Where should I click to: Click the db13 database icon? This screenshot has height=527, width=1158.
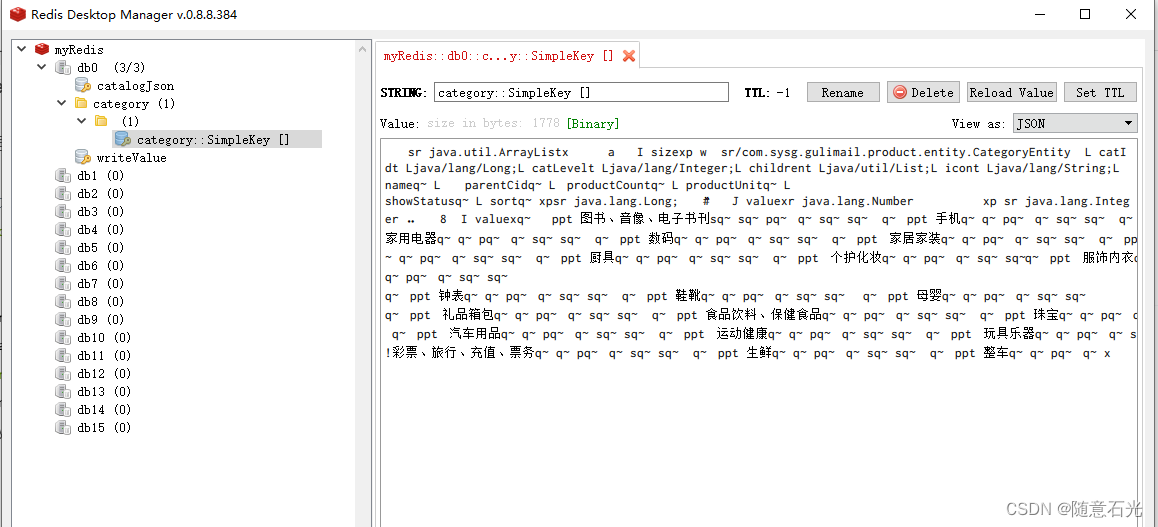click(x=63, y=391)
